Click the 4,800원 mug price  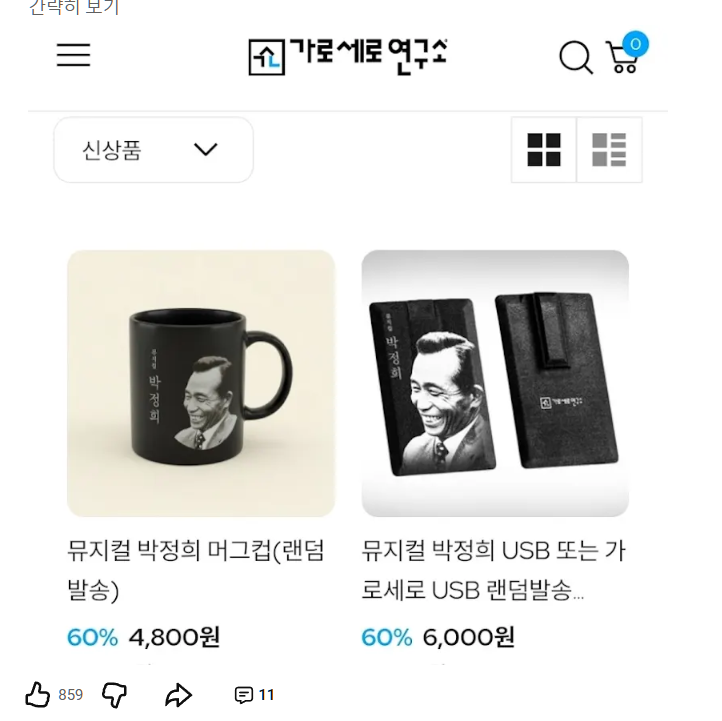point(174,637)
